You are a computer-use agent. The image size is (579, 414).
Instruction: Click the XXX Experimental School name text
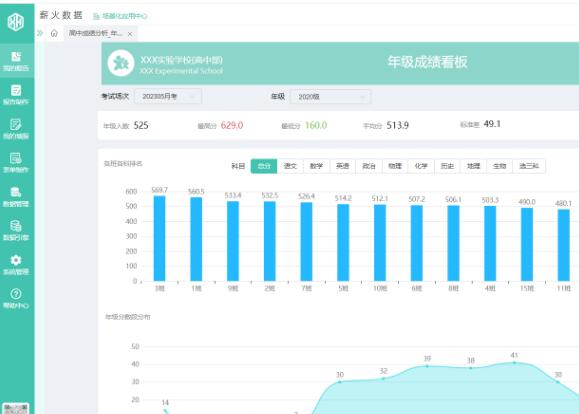pos(181,71)
